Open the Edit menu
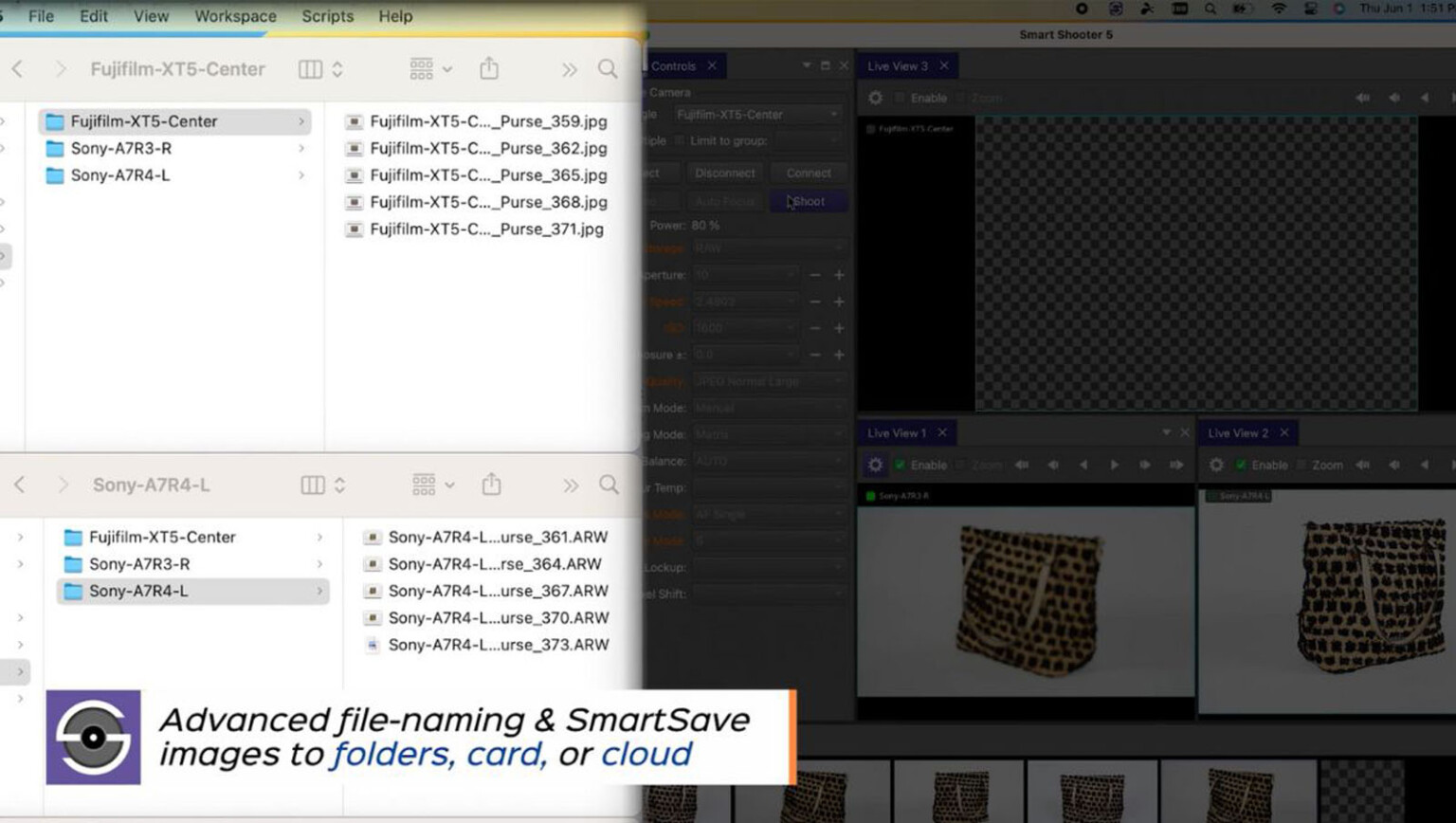The width and height of the screenshot is (1456, 823). [x=93, y=16]
